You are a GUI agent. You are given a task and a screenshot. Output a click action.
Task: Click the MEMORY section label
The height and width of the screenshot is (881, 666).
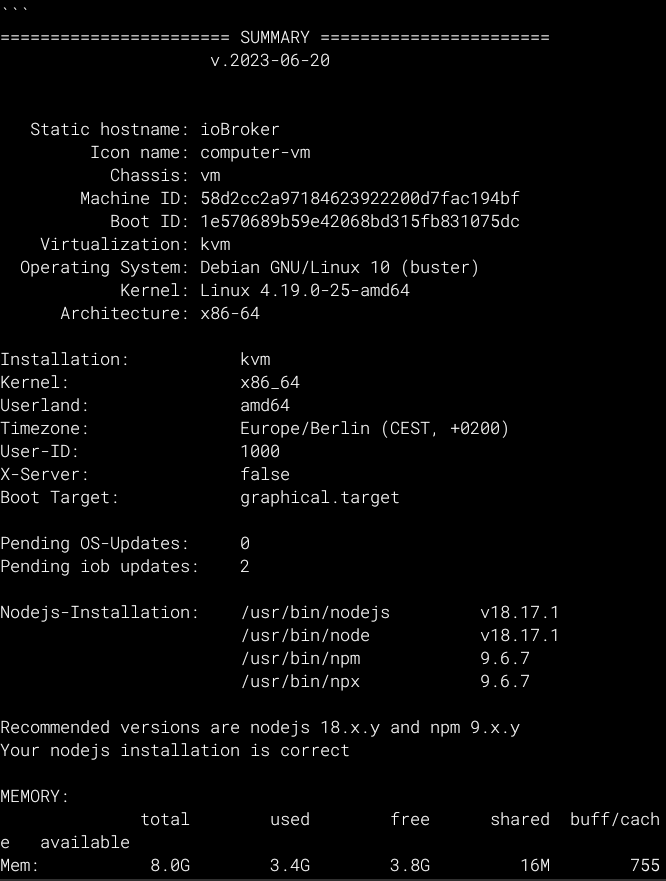35,797
